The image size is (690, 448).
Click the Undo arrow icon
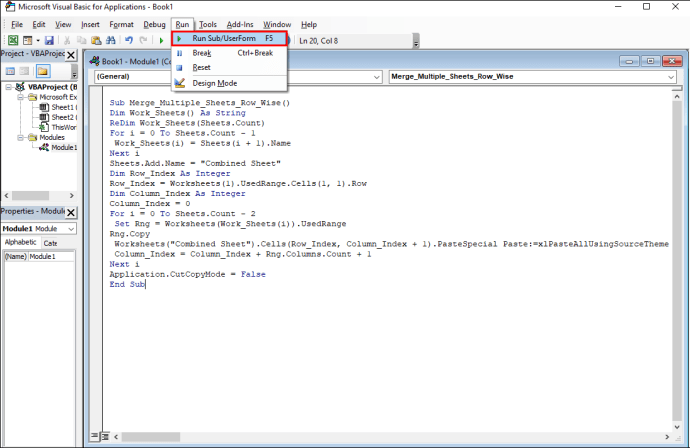pos(128,40)
